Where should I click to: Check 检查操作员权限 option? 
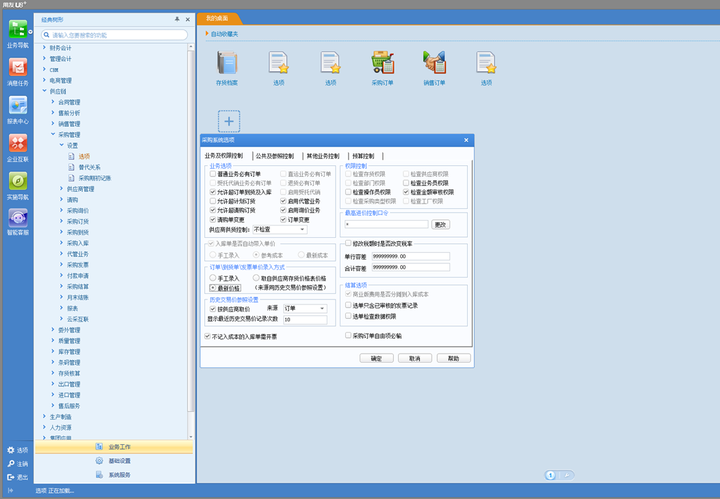coord(348,192)
